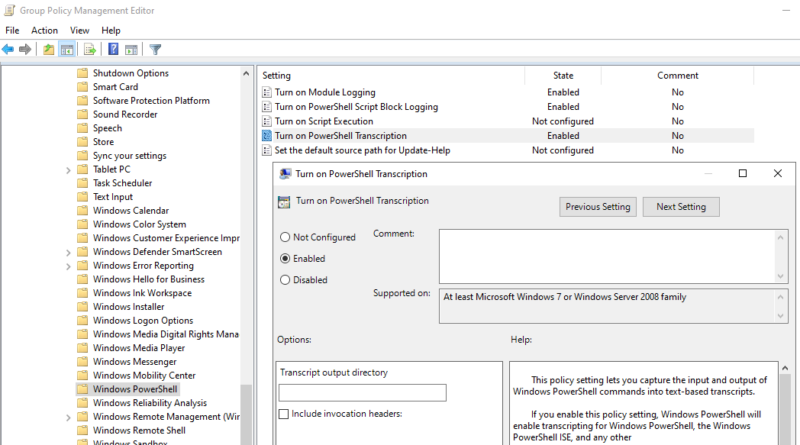Expand the Windows Defender SmartScreen folder
800x445 pixels.
click(68, 252)
